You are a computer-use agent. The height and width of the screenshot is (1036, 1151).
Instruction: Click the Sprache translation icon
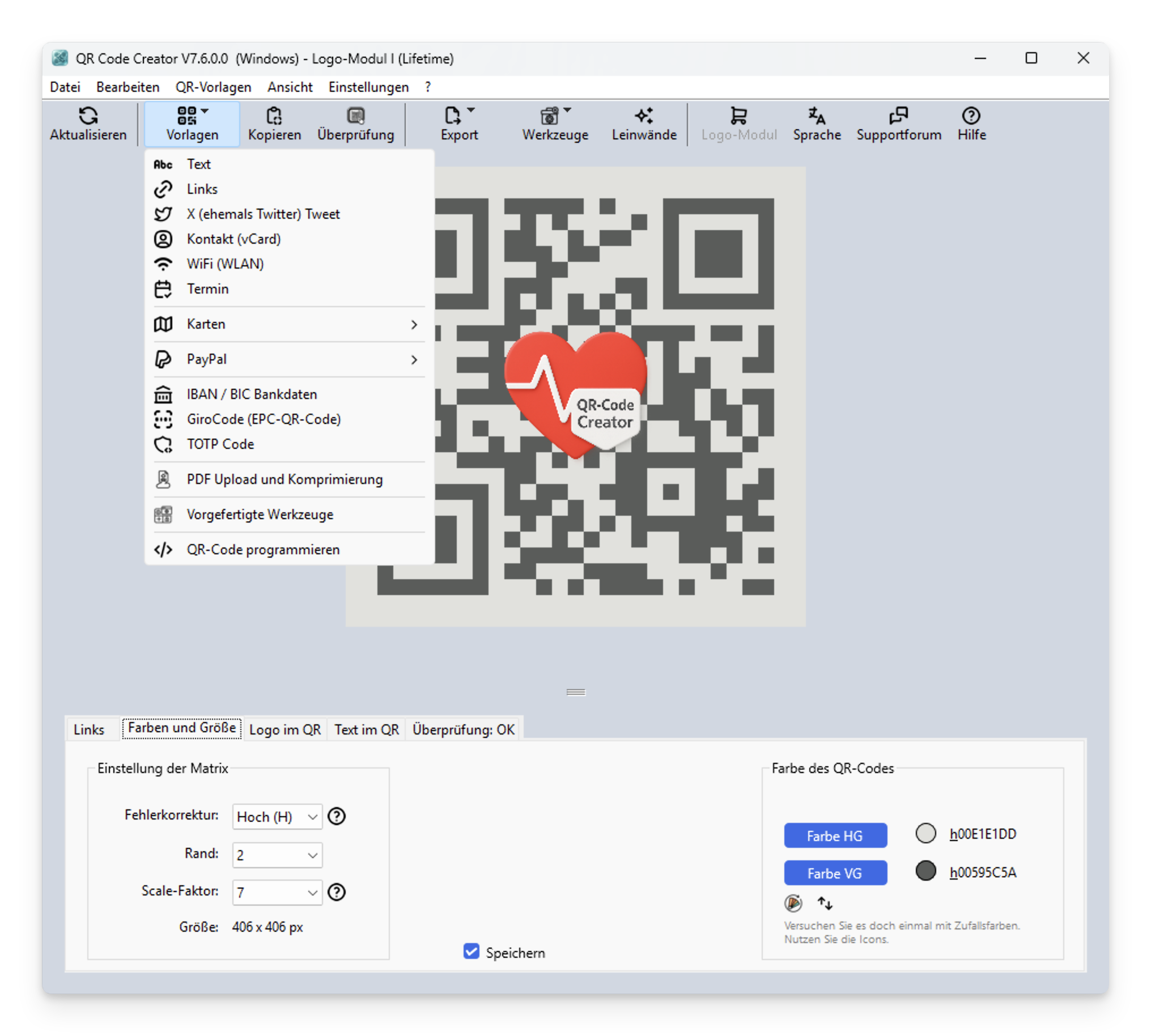coord(817,116)
